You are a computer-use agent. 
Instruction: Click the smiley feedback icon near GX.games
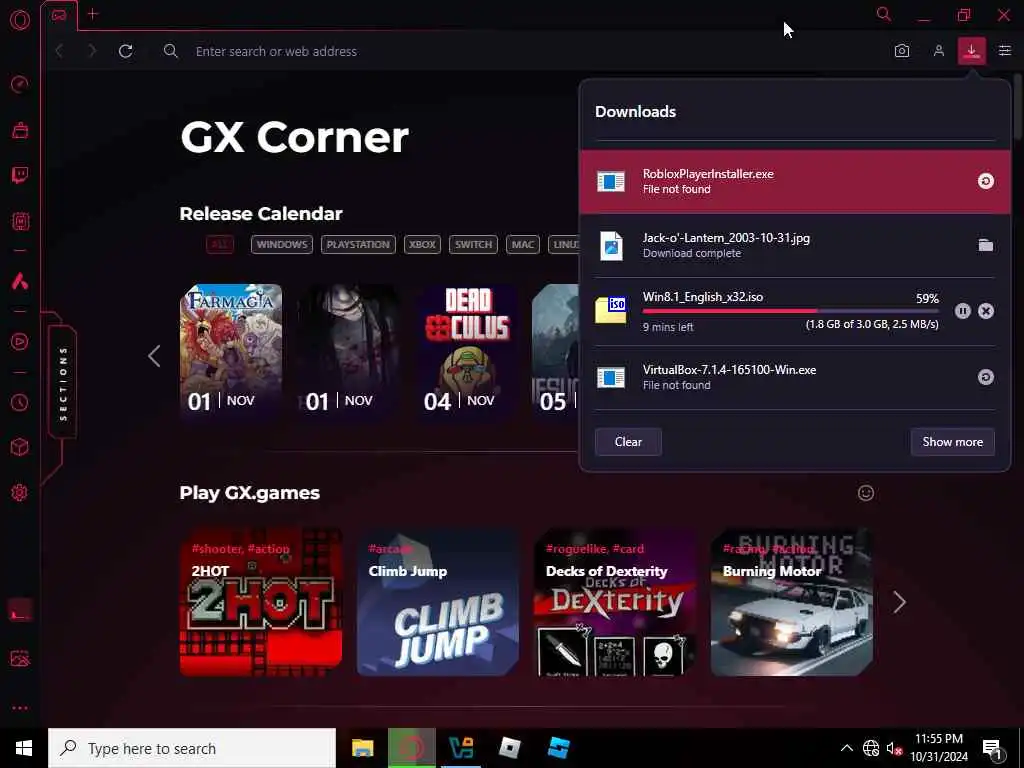point(866,493)
